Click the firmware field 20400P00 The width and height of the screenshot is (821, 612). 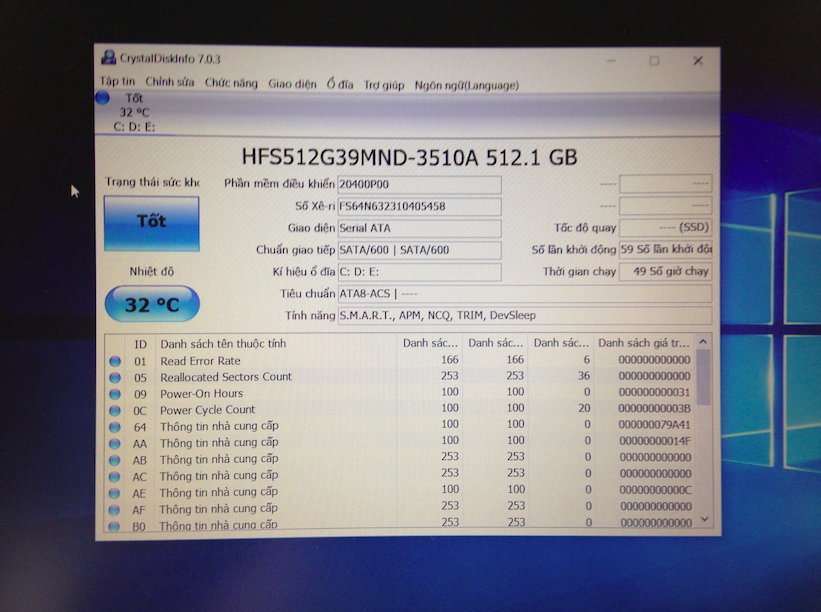419,184
